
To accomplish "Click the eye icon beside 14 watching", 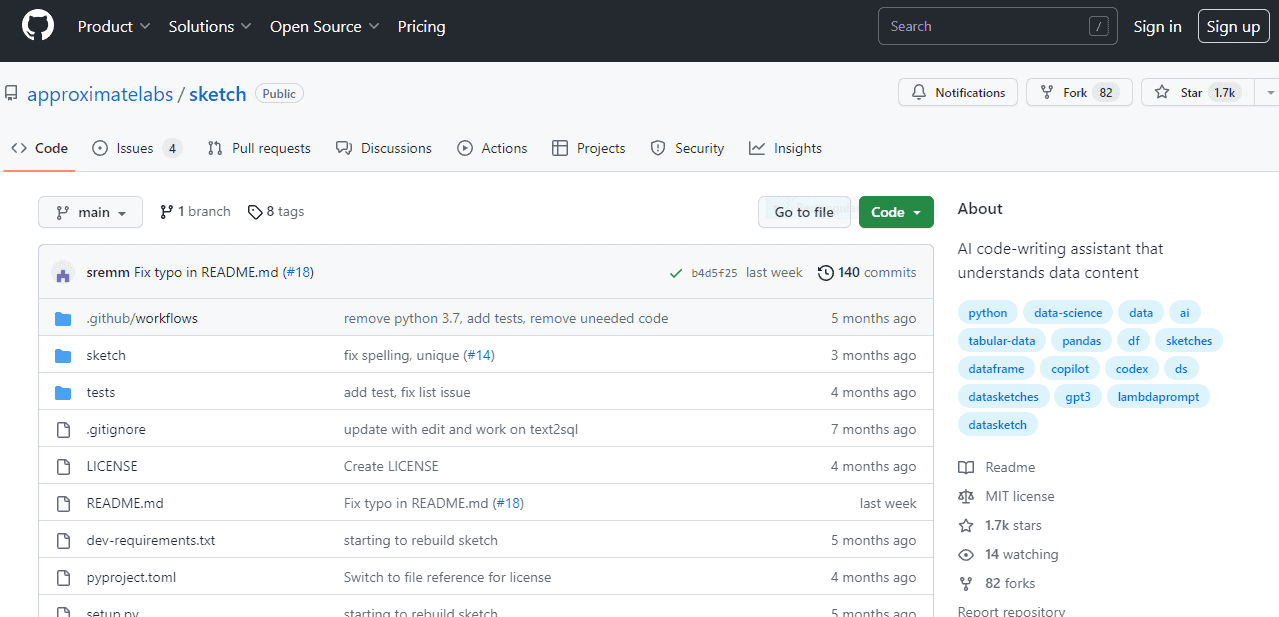I will (966, 555).
